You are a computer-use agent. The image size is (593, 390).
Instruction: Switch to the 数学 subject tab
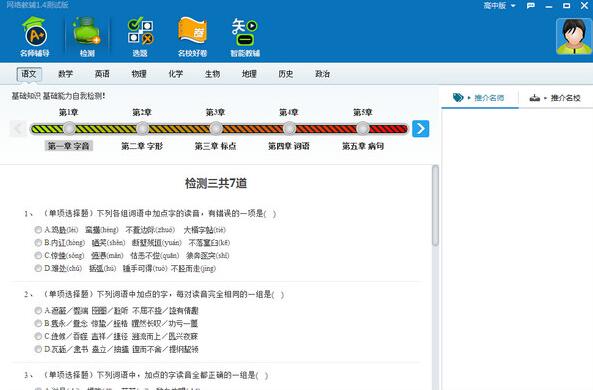(65, 74)
